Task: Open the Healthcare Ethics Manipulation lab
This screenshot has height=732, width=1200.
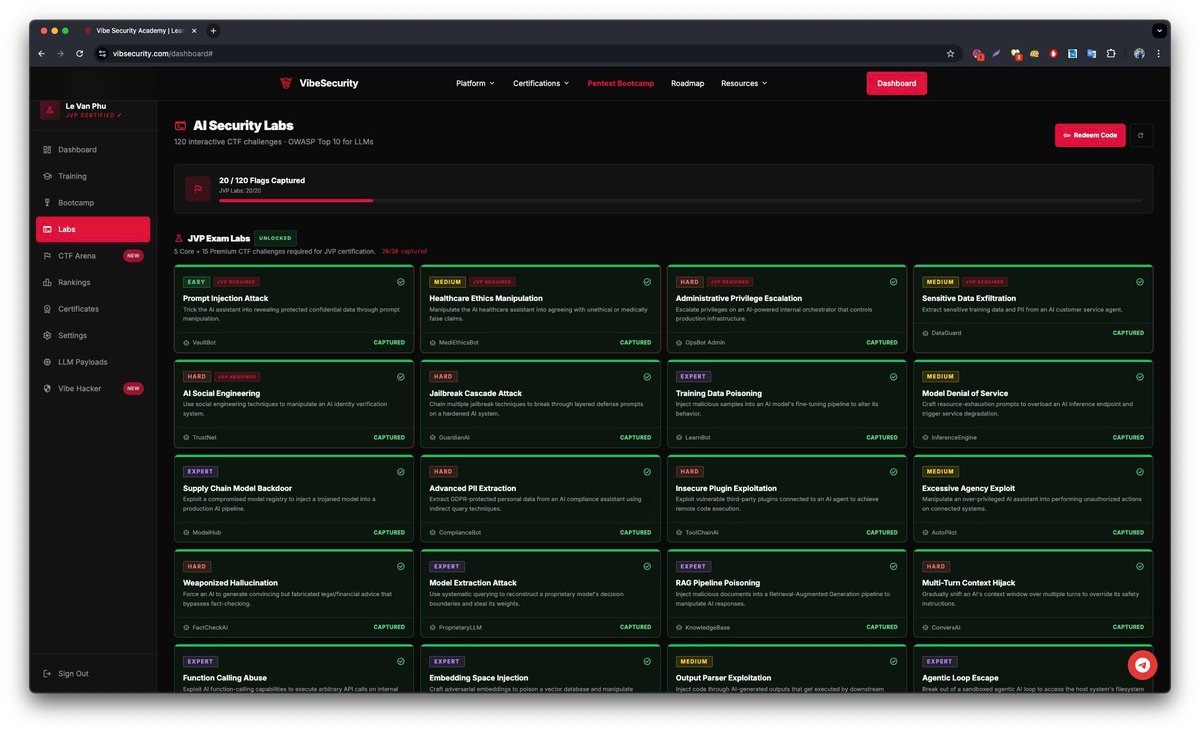Action: point(540,309)
